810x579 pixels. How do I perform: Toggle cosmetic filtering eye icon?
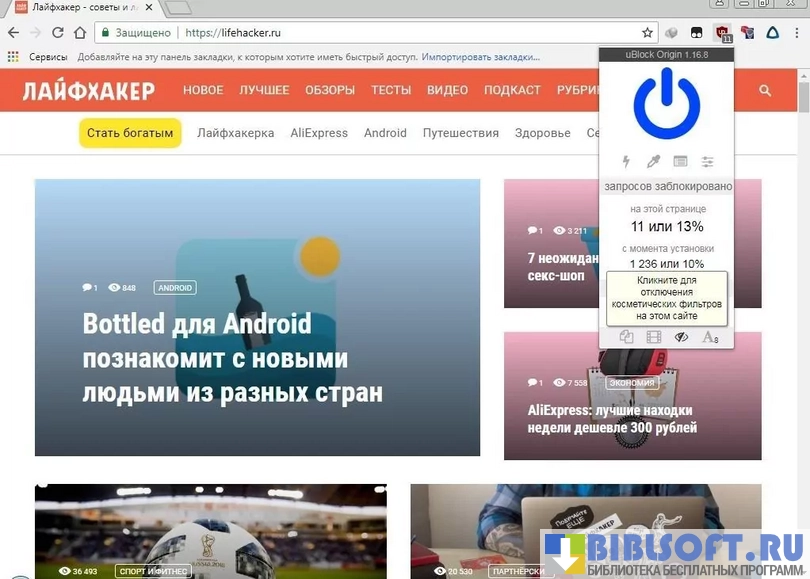pyautogui.click(x=682, y=338)
